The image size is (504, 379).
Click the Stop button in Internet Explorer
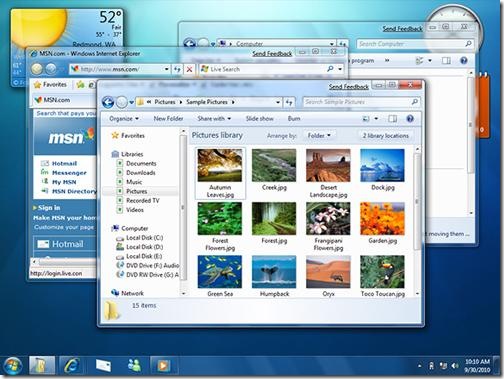tap(189, 69)
